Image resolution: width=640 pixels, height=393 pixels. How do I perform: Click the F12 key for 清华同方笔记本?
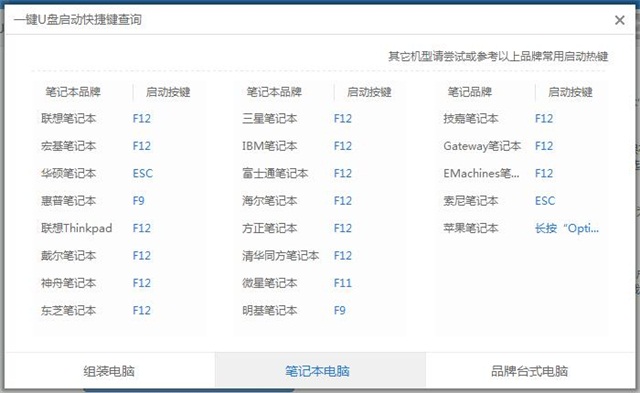point(342,255)
